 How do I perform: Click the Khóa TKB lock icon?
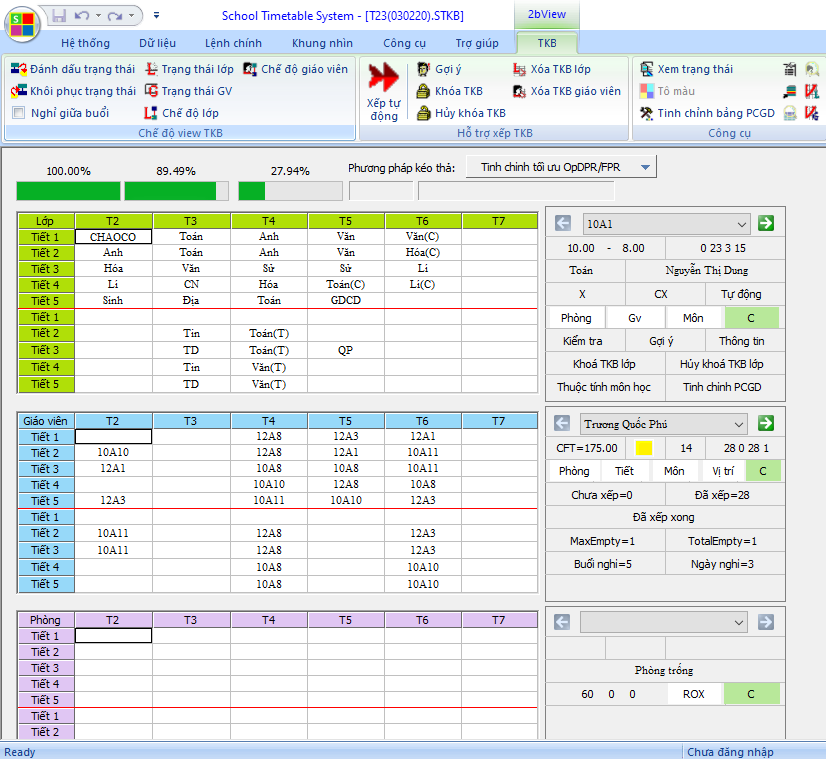tap(422, 91)
